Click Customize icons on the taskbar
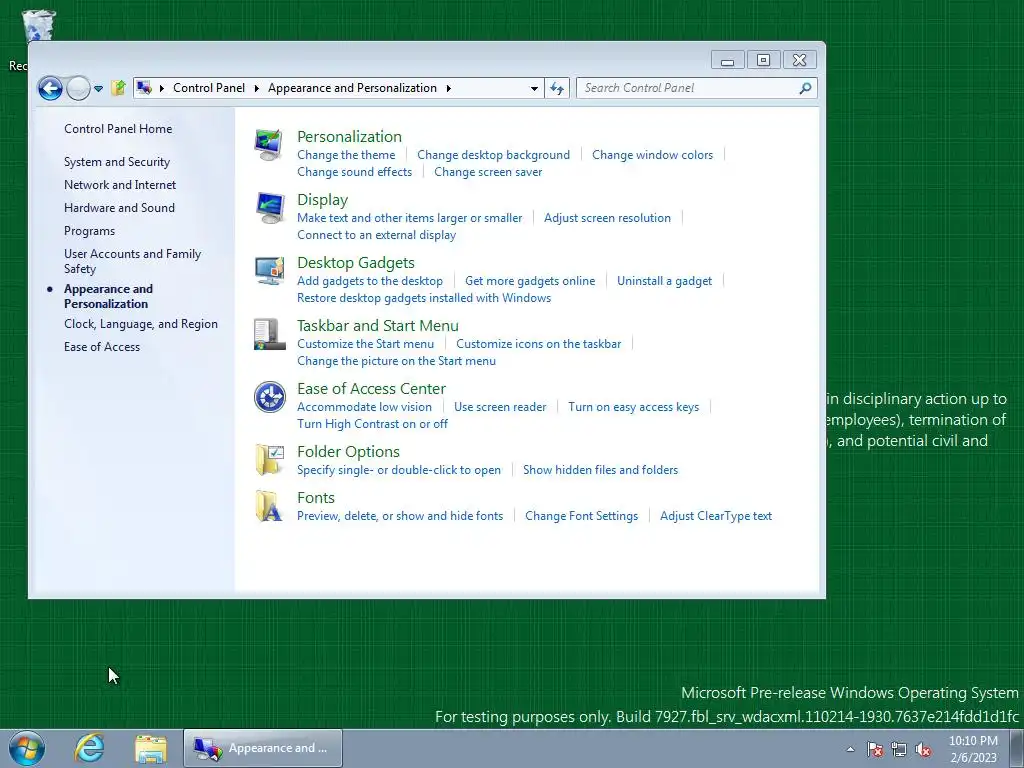The height and width of the screenshot is (768, 1024). (x=539, y=344)
